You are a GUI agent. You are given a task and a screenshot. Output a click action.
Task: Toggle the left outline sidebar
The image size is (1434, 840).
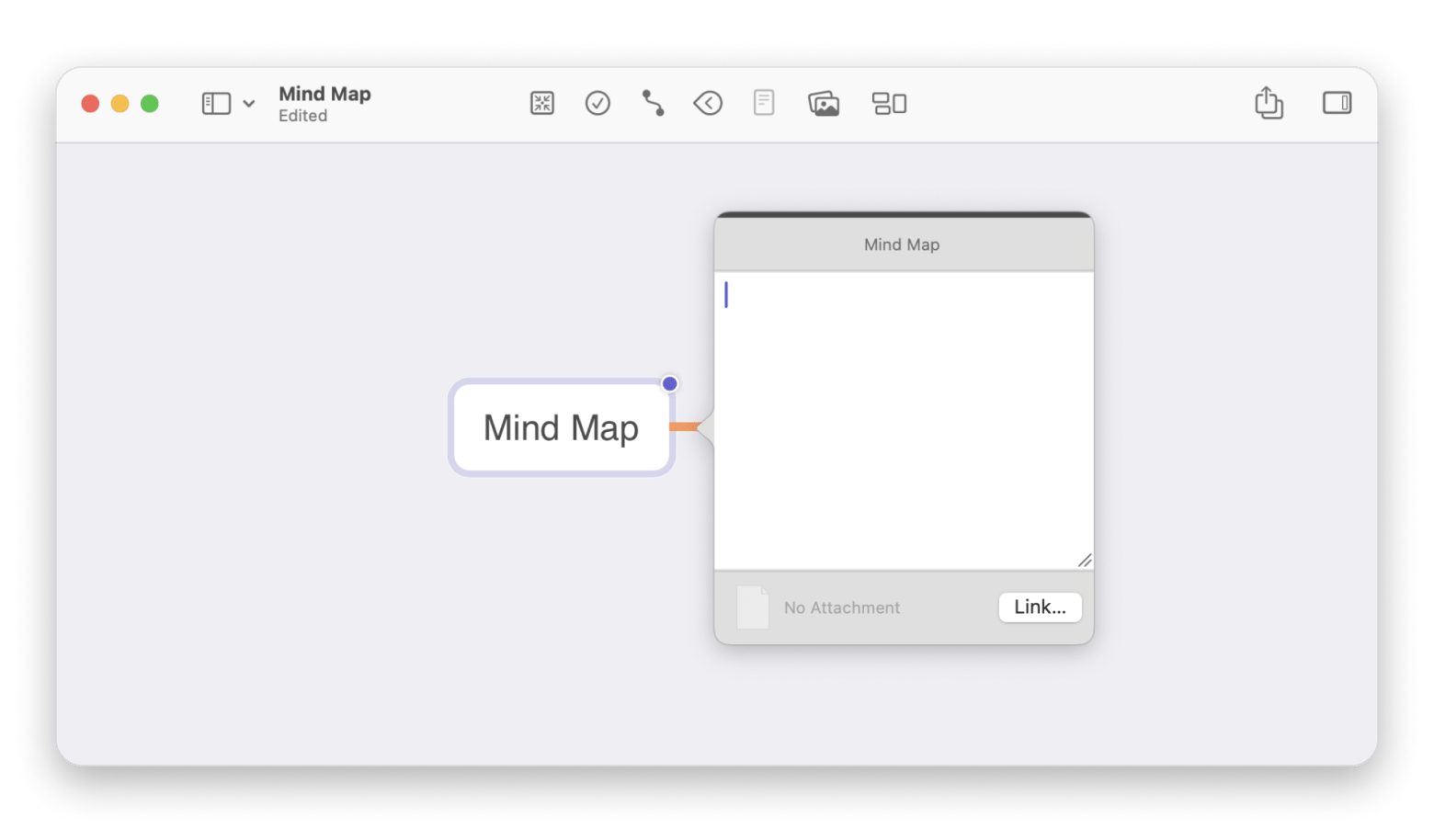point(216,104)
